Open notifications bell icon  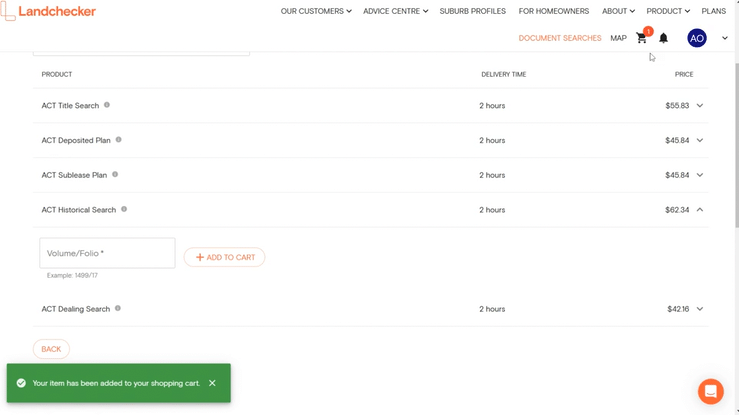pos(663,38)
